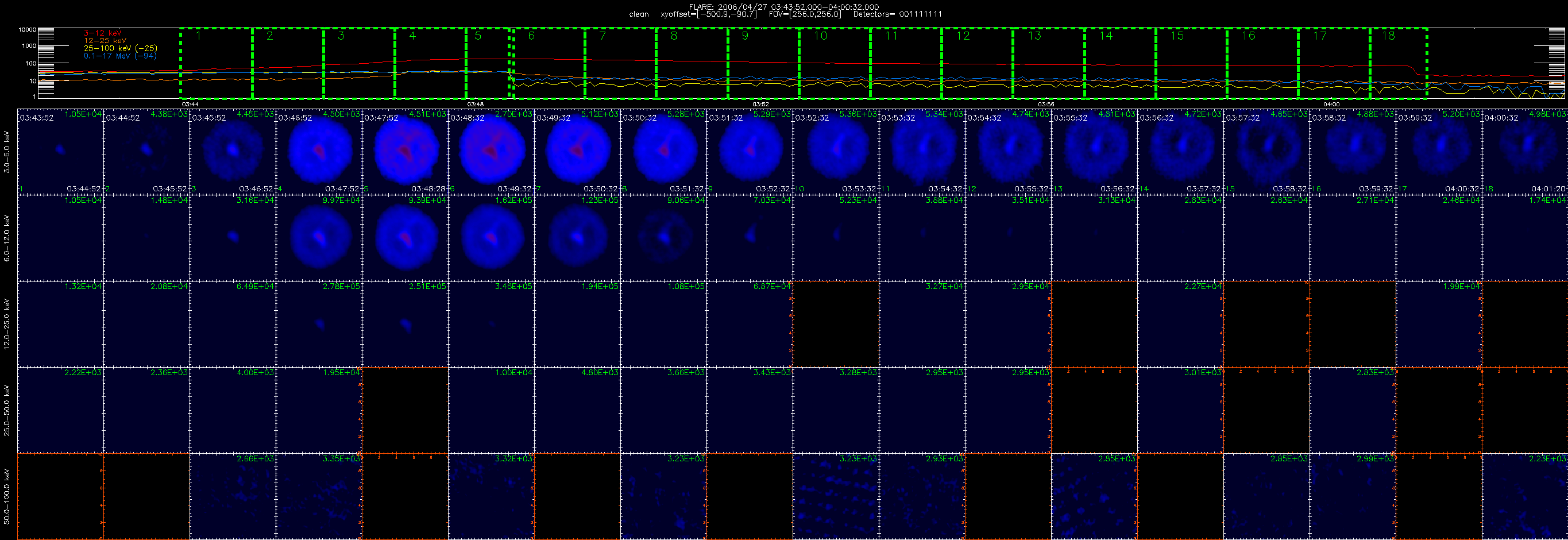Click interval 9 on the light curve
Screen dimensions: 1568x540
point(763,63)
